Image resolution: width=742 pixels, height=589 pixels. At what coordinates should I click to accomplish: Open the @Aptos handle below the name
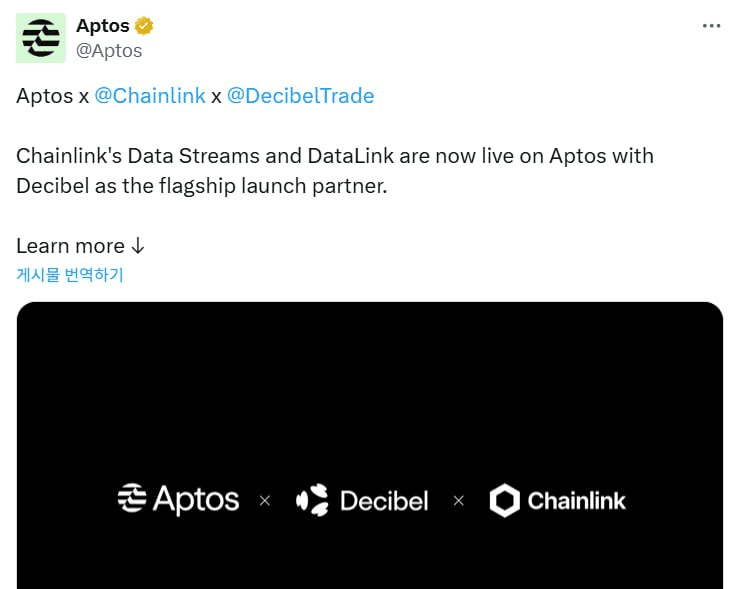tap(109, 50)
